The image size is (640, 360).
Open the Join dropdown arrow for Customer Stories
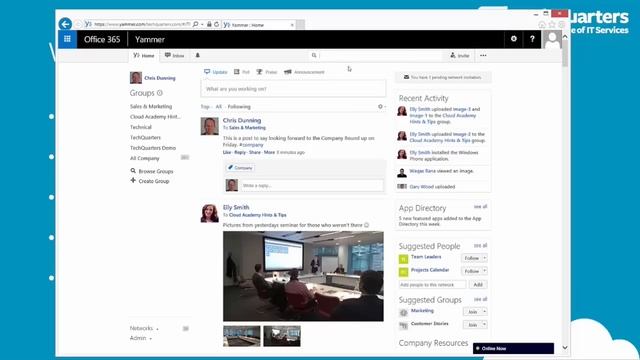coord(484,324)
